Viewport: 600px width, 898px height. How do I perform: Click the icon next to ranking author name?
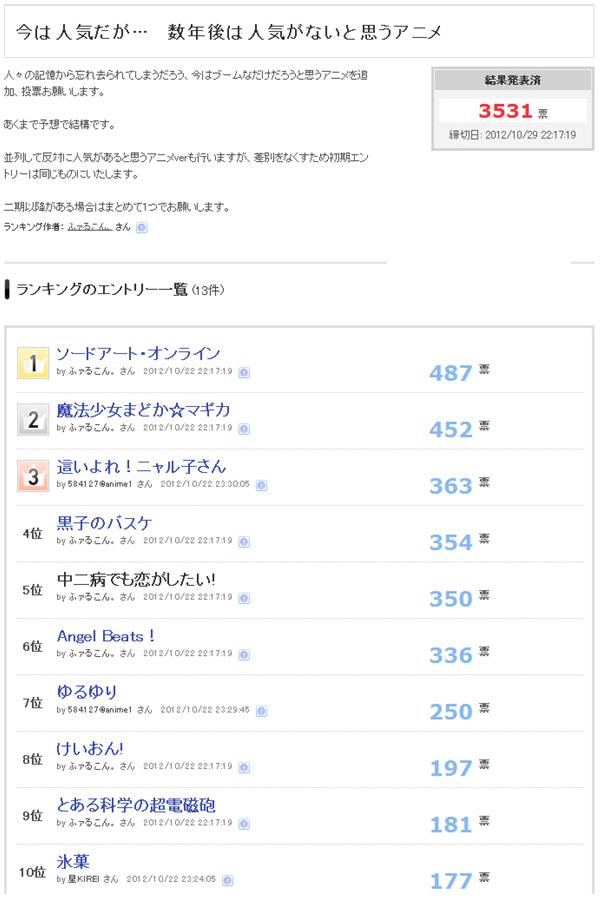[x=141, y=228]
